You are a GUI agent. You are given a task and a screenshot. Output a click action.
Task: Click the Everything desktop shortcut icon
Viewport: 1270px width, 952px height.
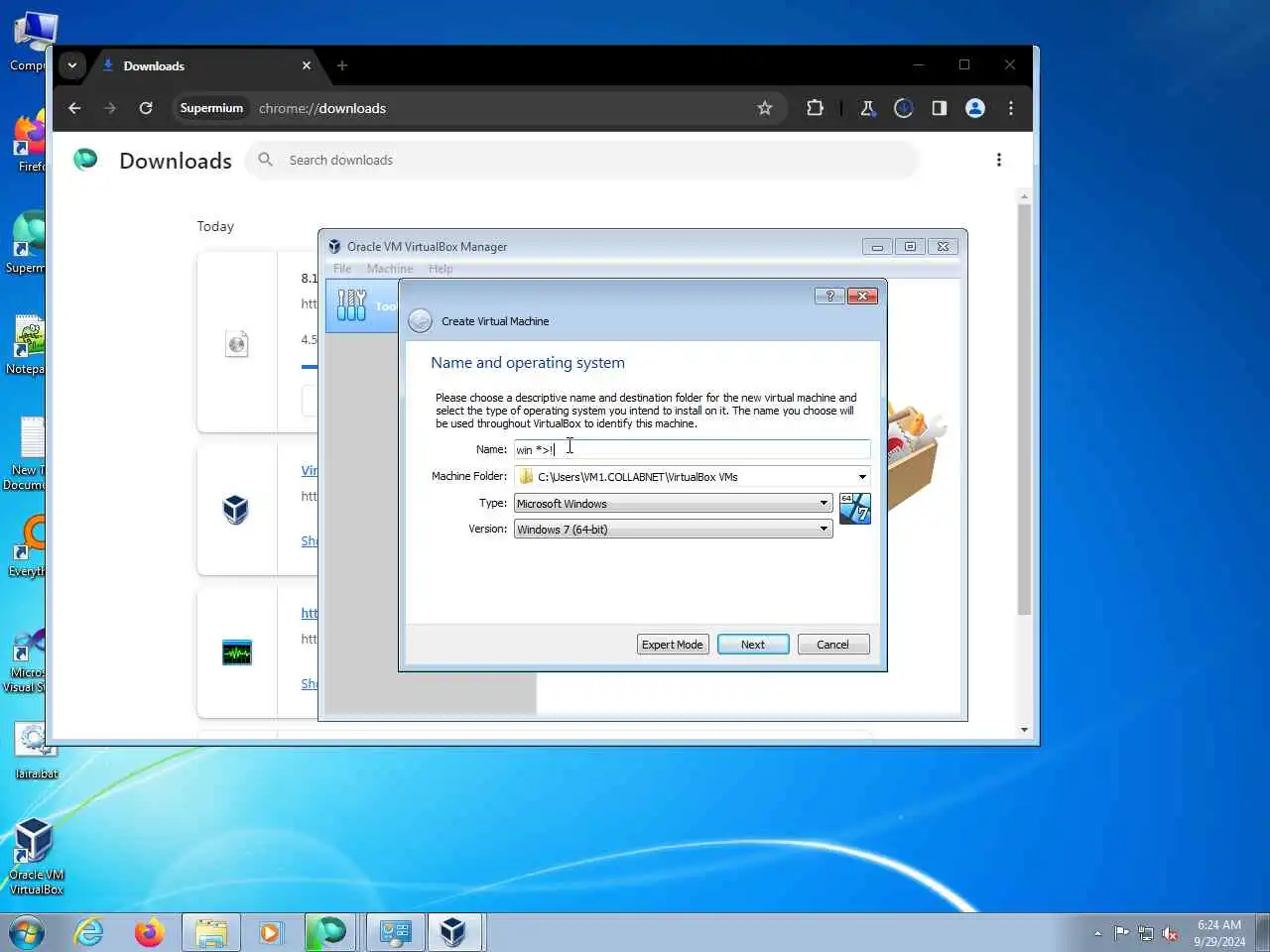point(28,546)
